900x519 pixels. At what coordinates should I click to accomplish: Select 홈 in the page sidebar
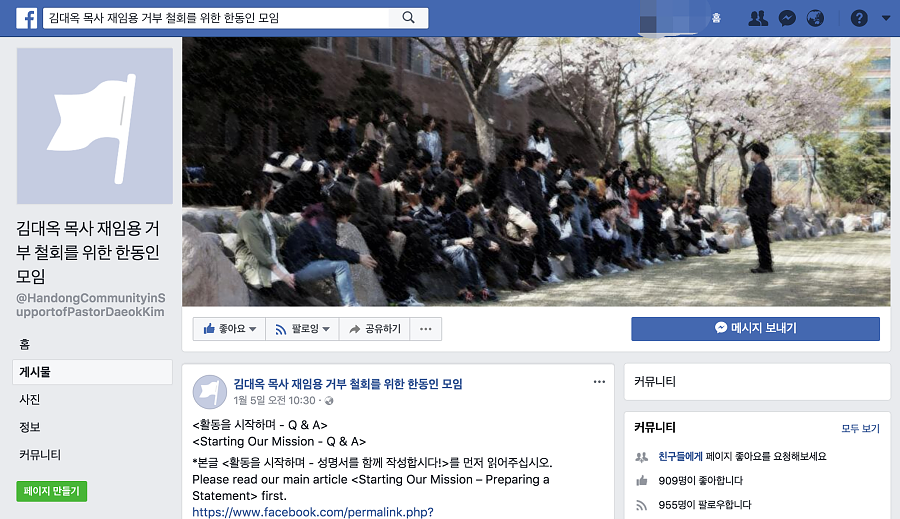[25, 344]
